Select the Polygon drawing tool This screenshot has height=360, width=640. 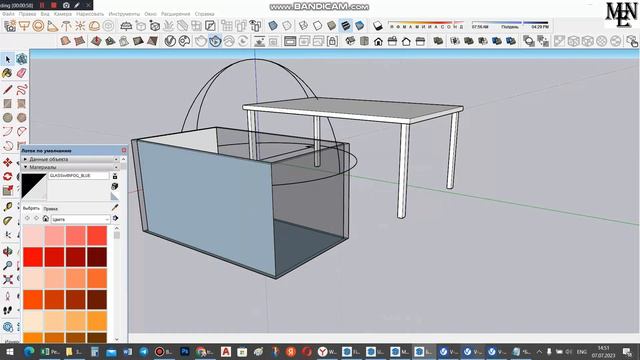coord(21,118)
